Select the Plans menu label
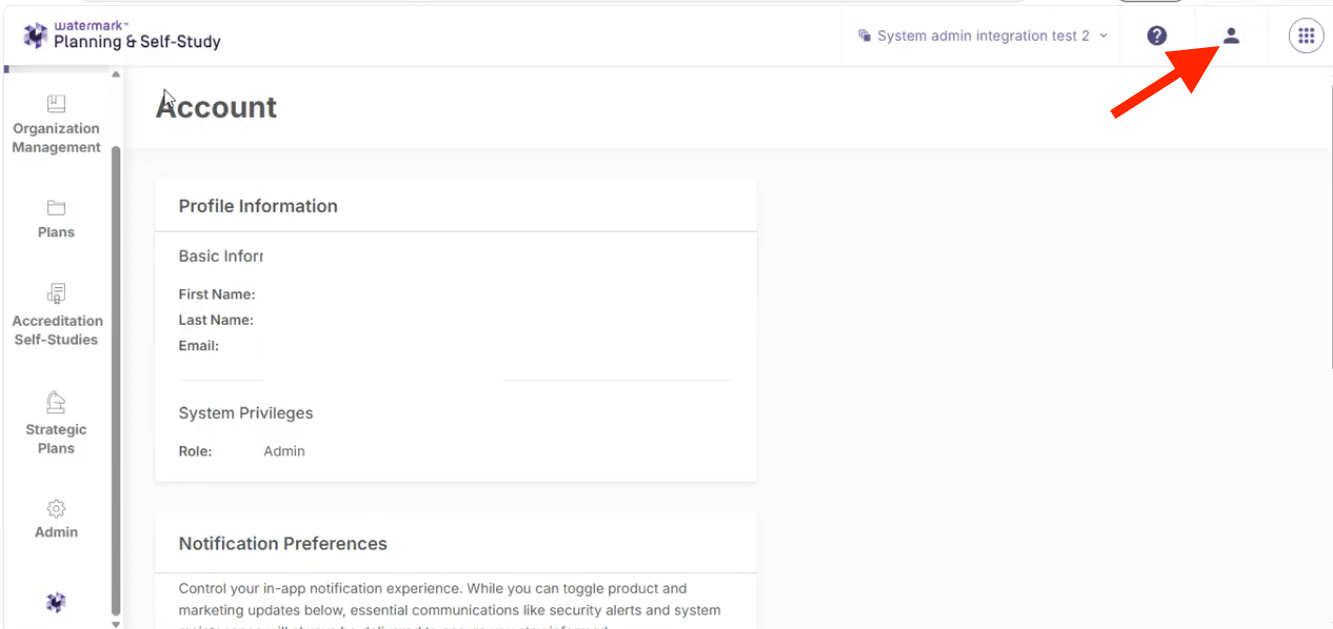Viewport: 1333px width, 629px height. (x=56, y=232)
